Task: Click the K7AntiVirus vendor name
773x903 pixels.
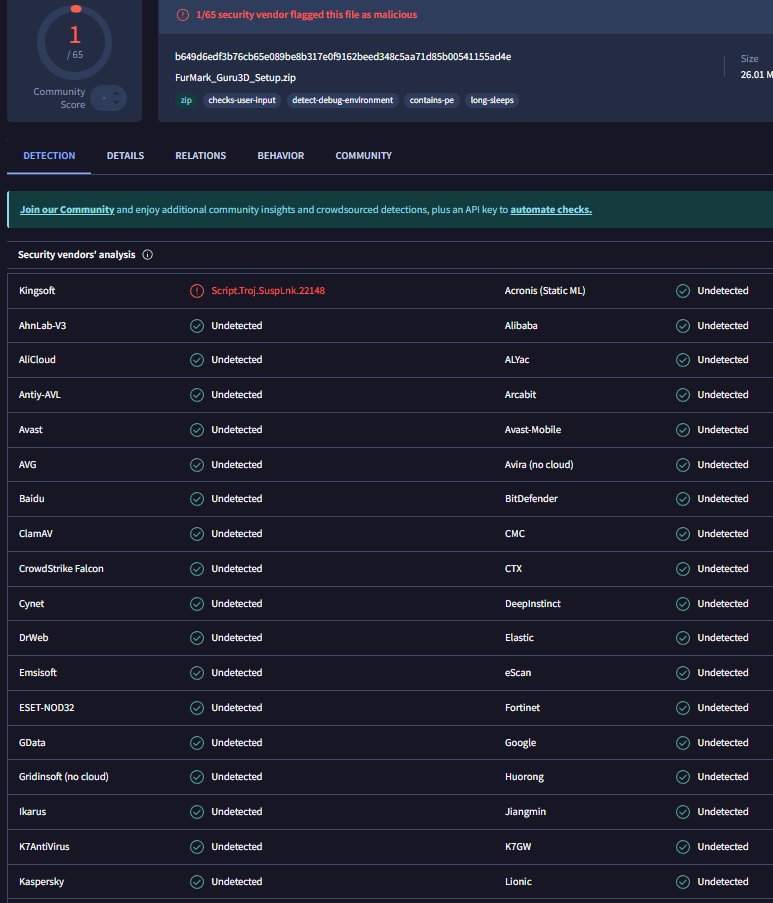Action: coord(44,847)
